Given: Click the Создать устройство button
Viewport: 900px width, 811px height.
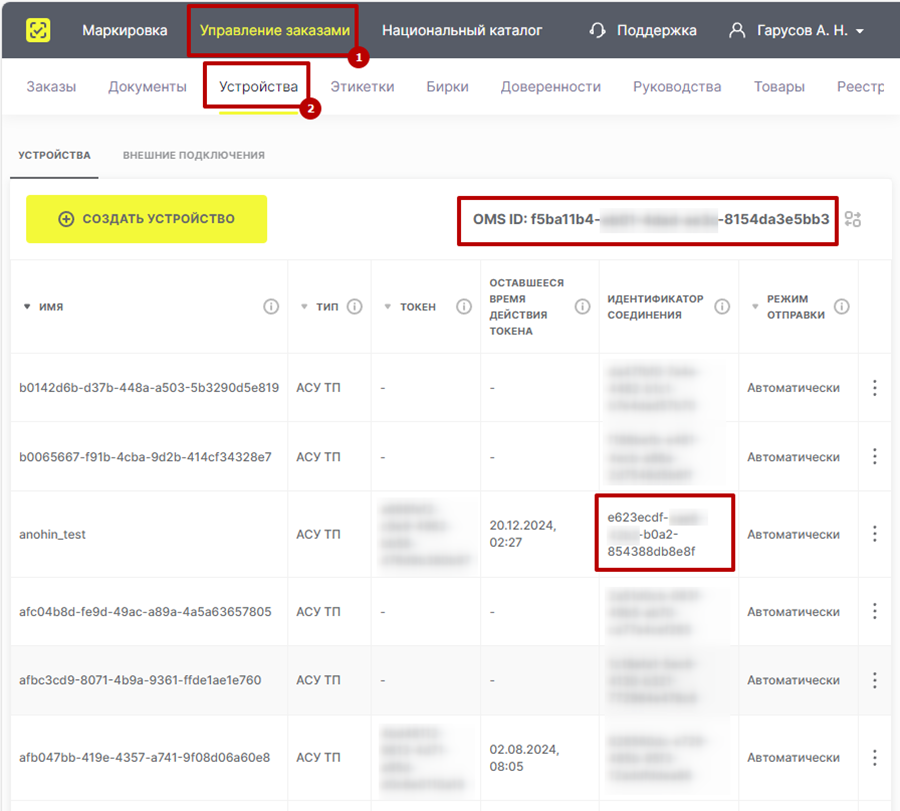Looking at the screenshot, I should click(x=146, y=219).
